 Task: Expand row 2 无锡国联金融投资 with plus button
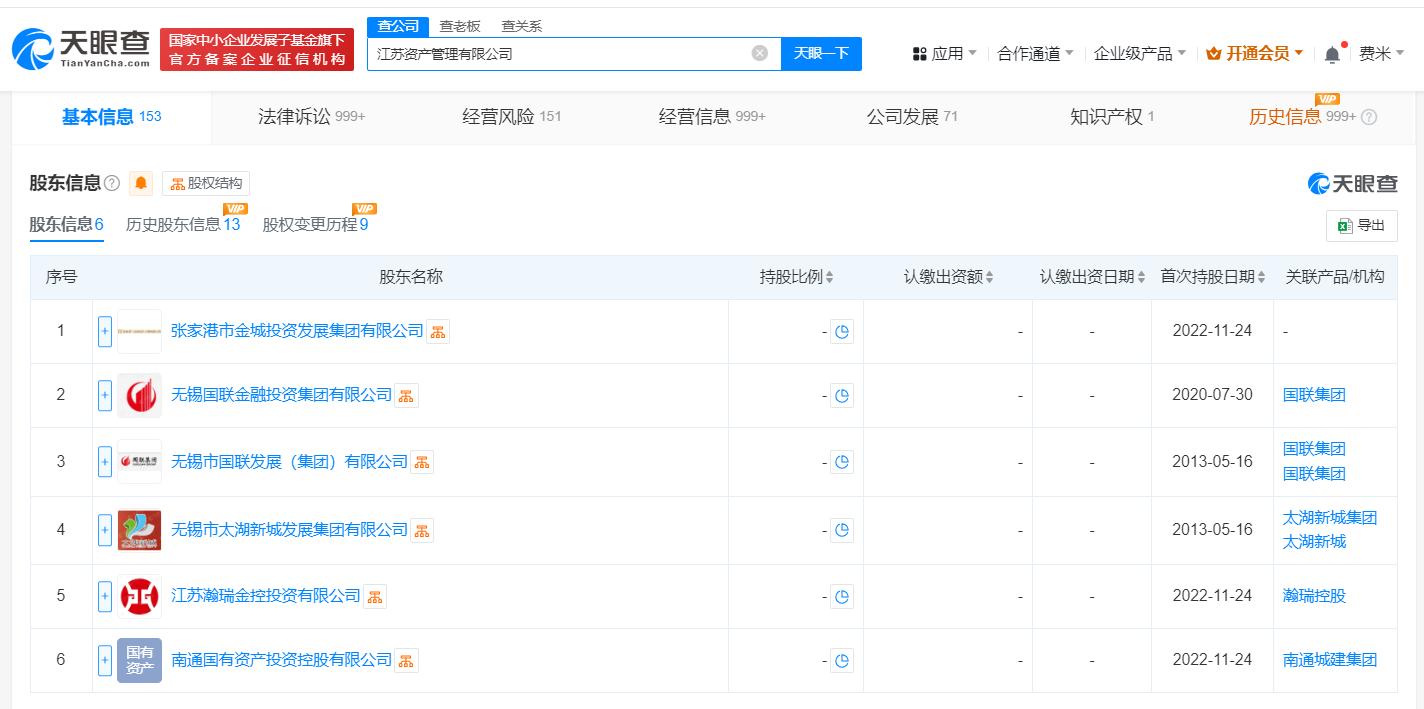[x=105, y=395]
